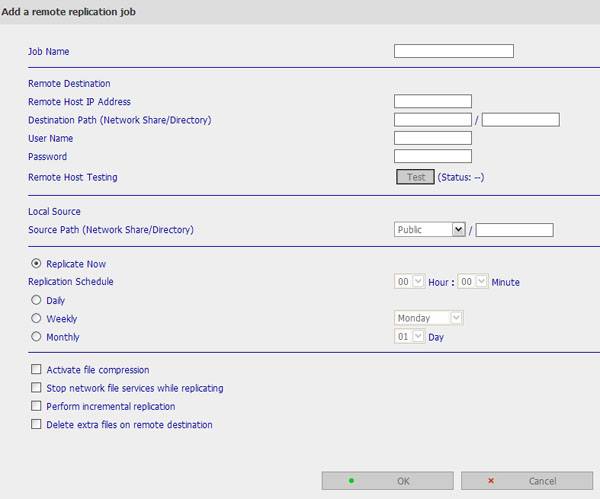
Task: Select the Weekly schedule radio button
Action: [36, 318]
